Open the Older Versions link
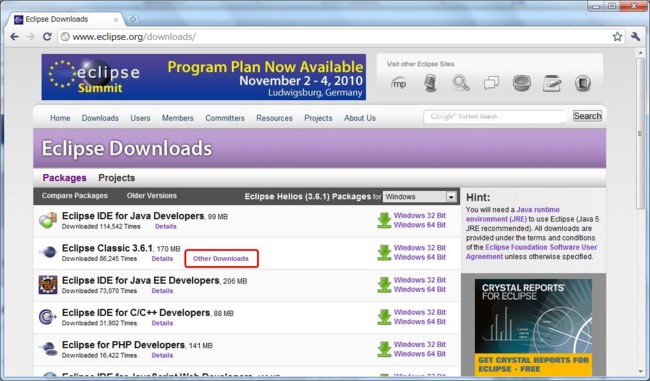Screen dimensions: 650x381 click(x=152, y=196)
